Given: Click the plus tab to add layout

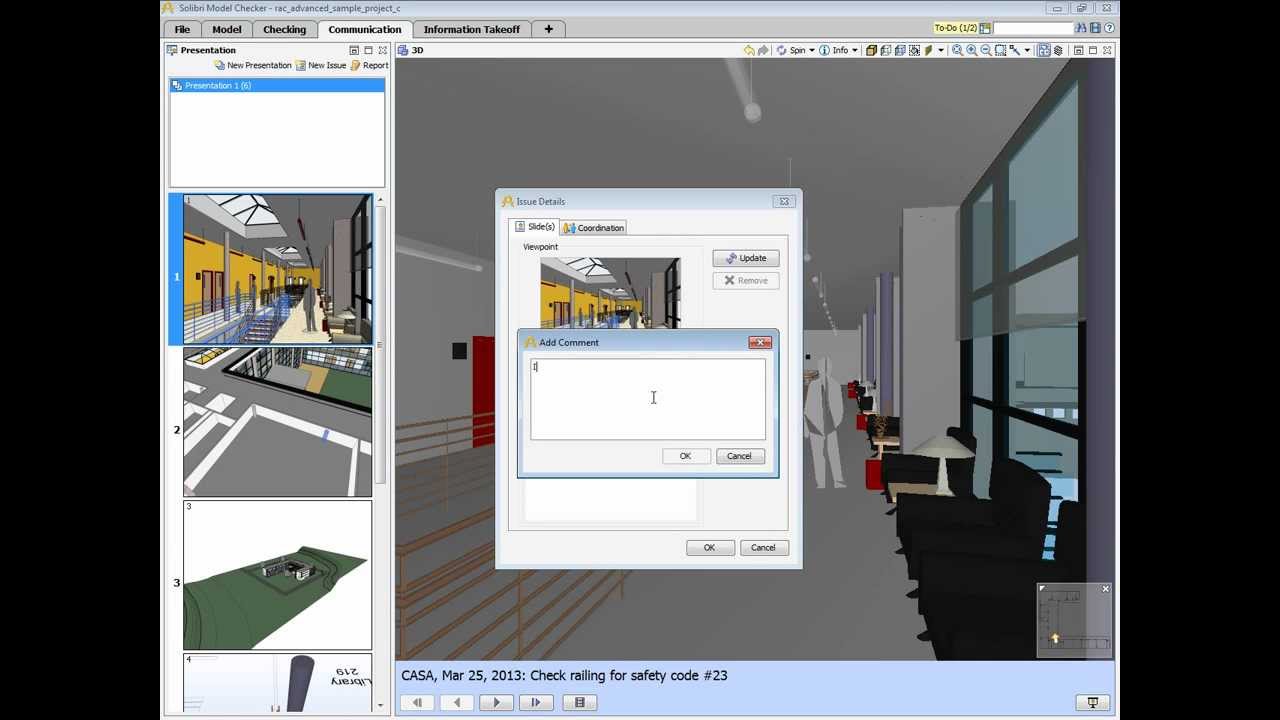Looking at the screenshot, I should [x=548, y=29].
